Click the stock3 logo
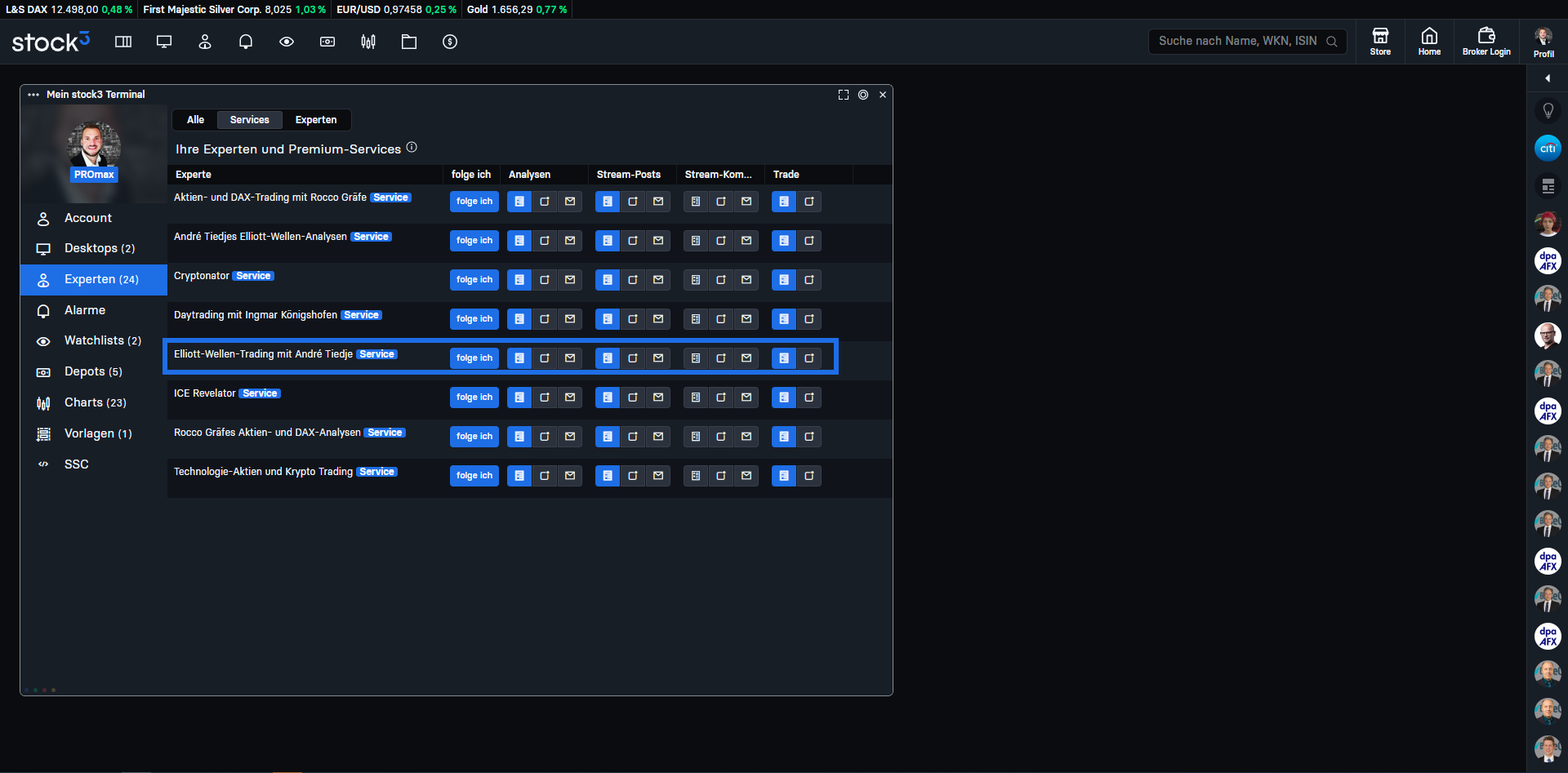Image resolution: width=1568 pixels, height=773 pixels. coord(51,42)
